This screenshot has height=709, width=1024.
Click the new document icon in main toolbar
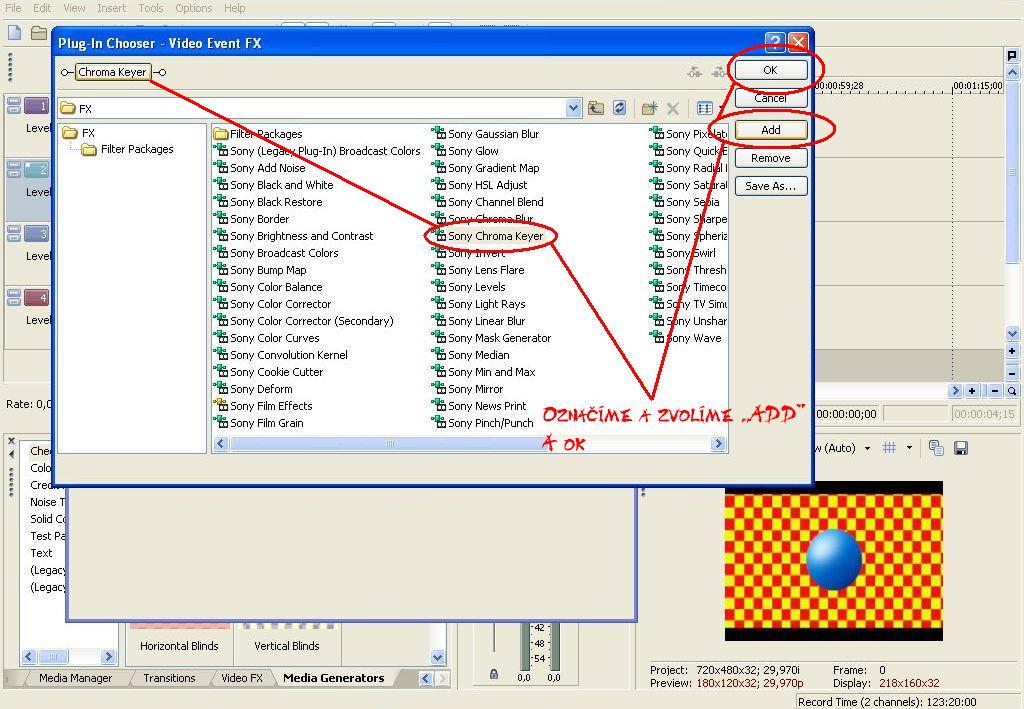[x=14, y=33]
